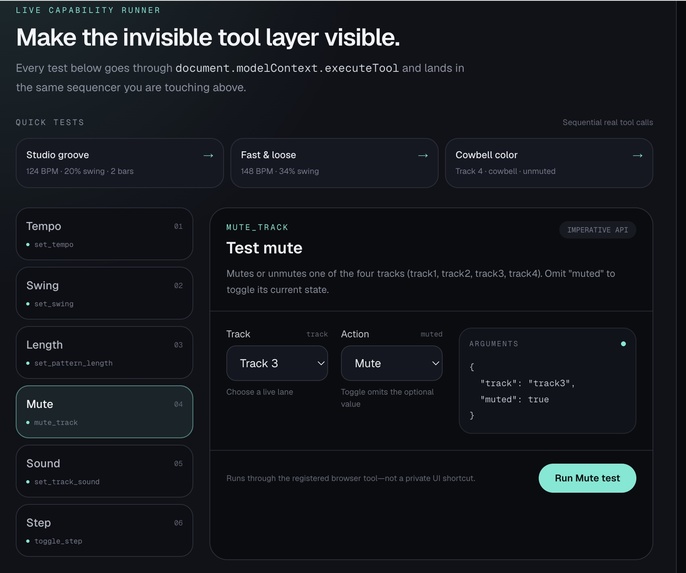Switch to the Sound capability tab

click(x=104, y=471)
